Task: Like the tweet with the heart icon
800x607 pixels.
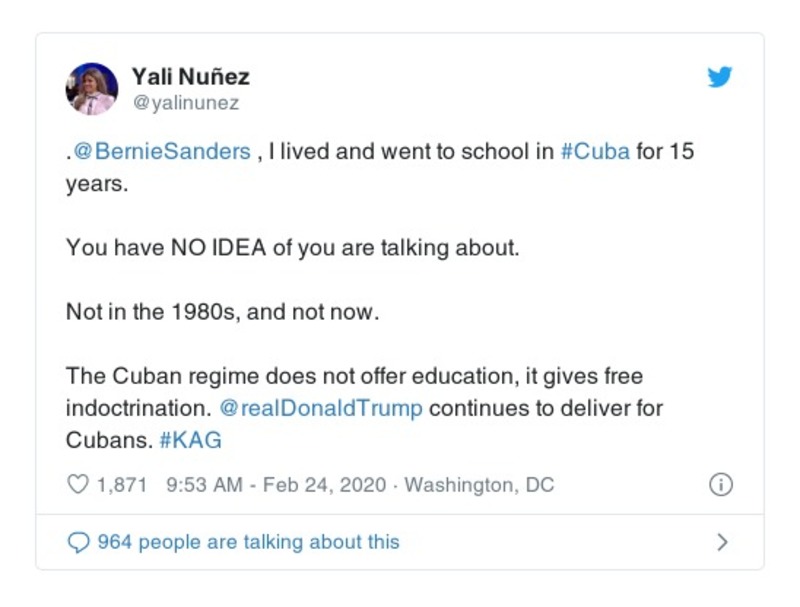Action: pos(77,485)
